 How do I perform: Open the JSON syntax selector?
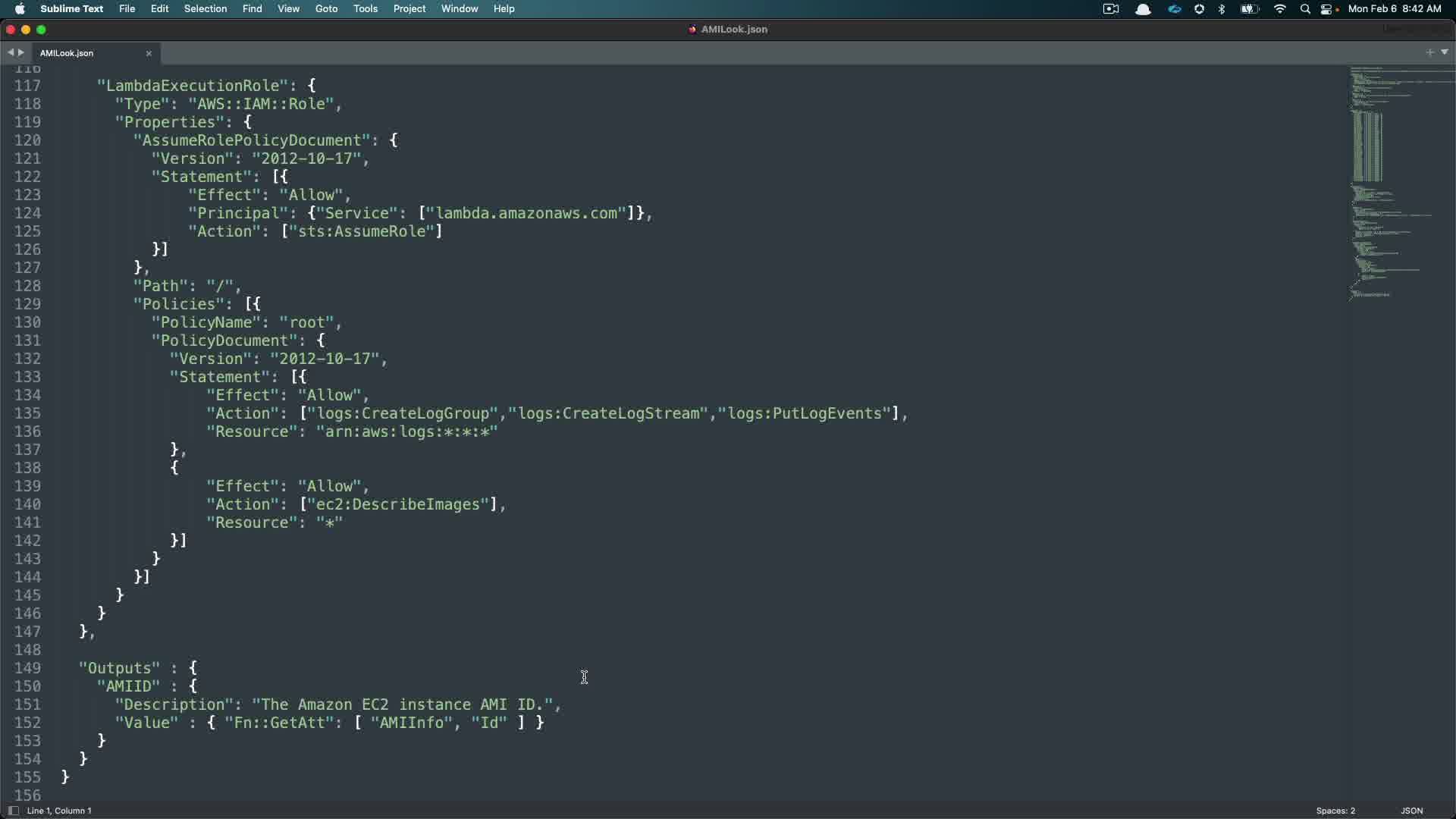point(1411,811)
